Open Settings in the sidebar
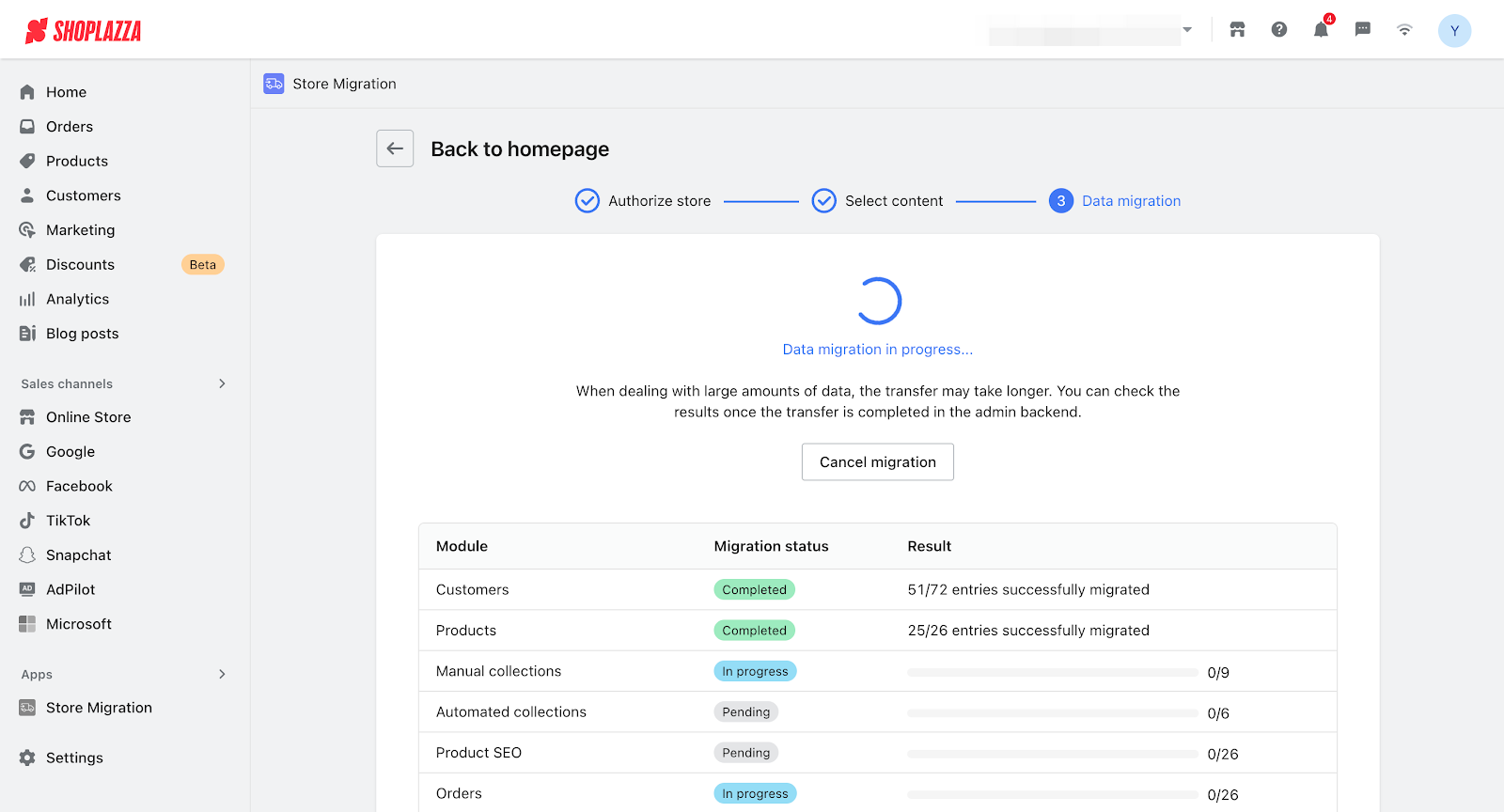Image resolution: width=1504 pixels, height=812 pixels. (74, 757)
